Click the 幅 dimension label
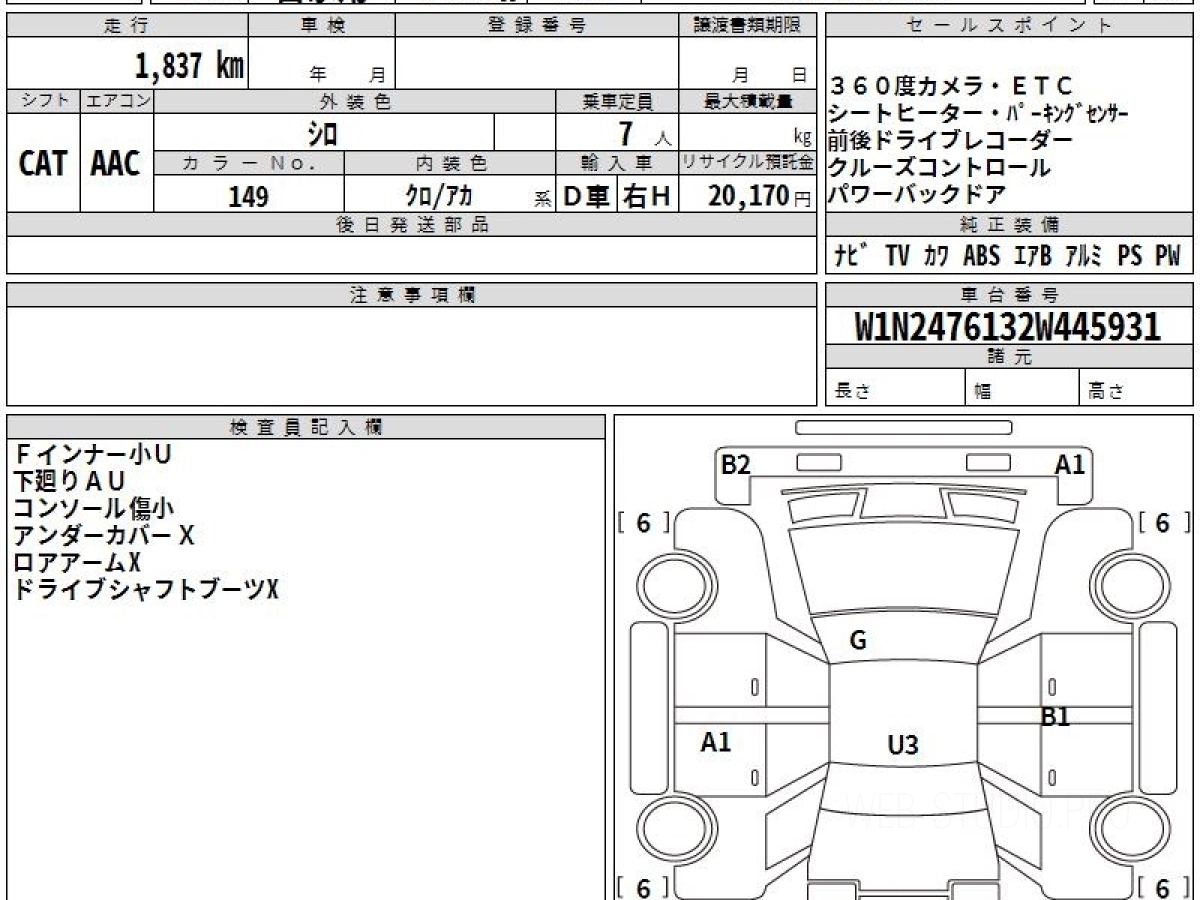The height and width of the screenshot is (900, 1200). tap(983, 392)
